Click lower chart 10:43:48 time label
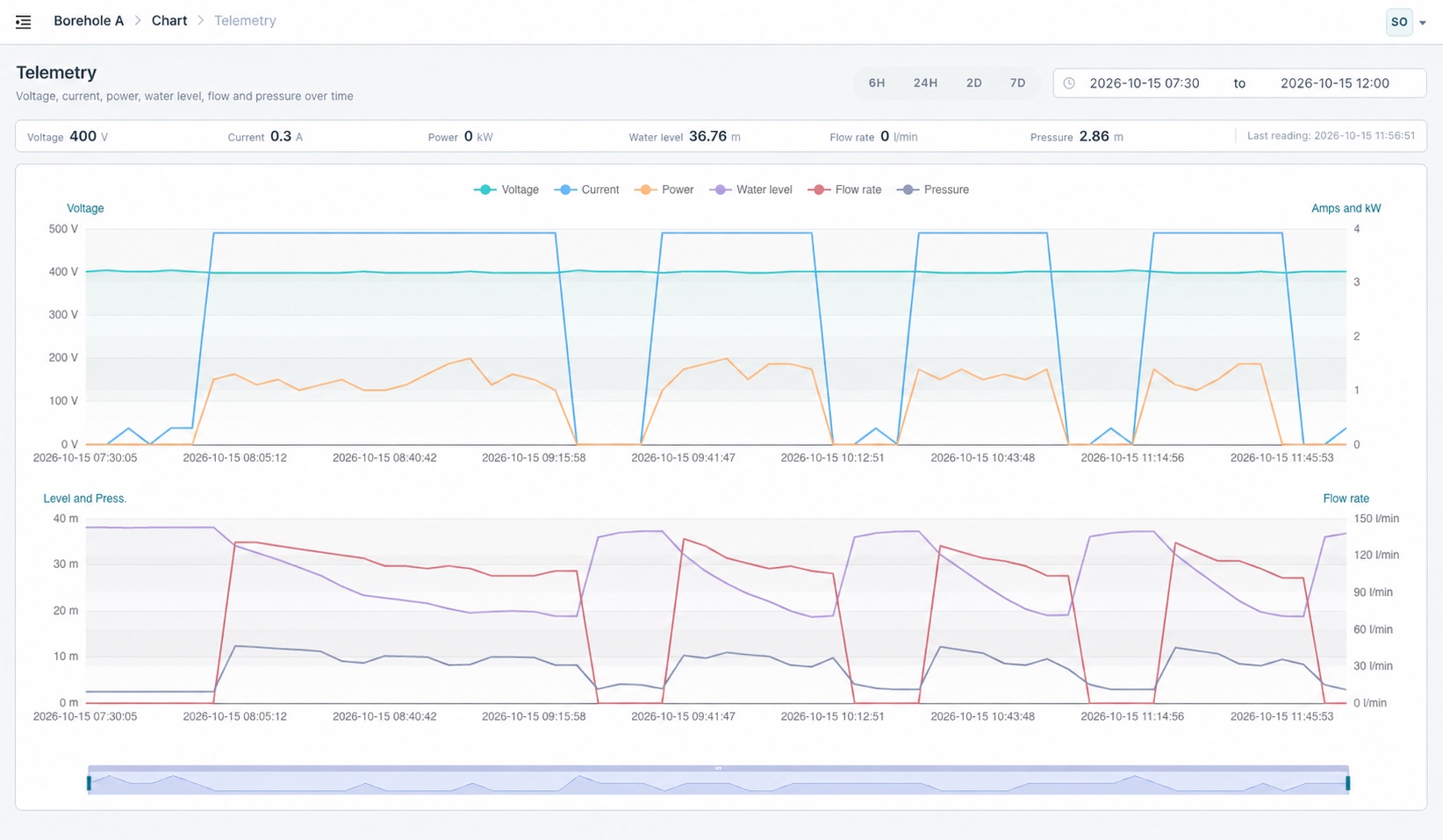Screen dimensions: 1443x840 (982, 717)
